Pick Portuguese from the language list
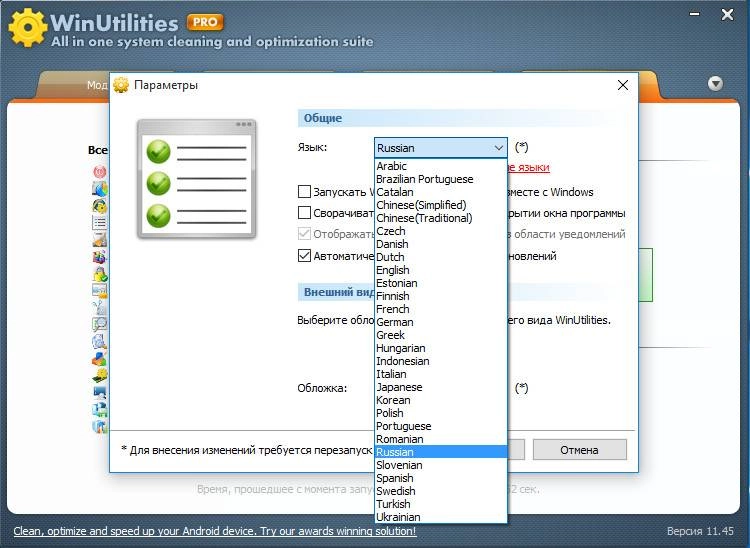 (x=441, y=426)
